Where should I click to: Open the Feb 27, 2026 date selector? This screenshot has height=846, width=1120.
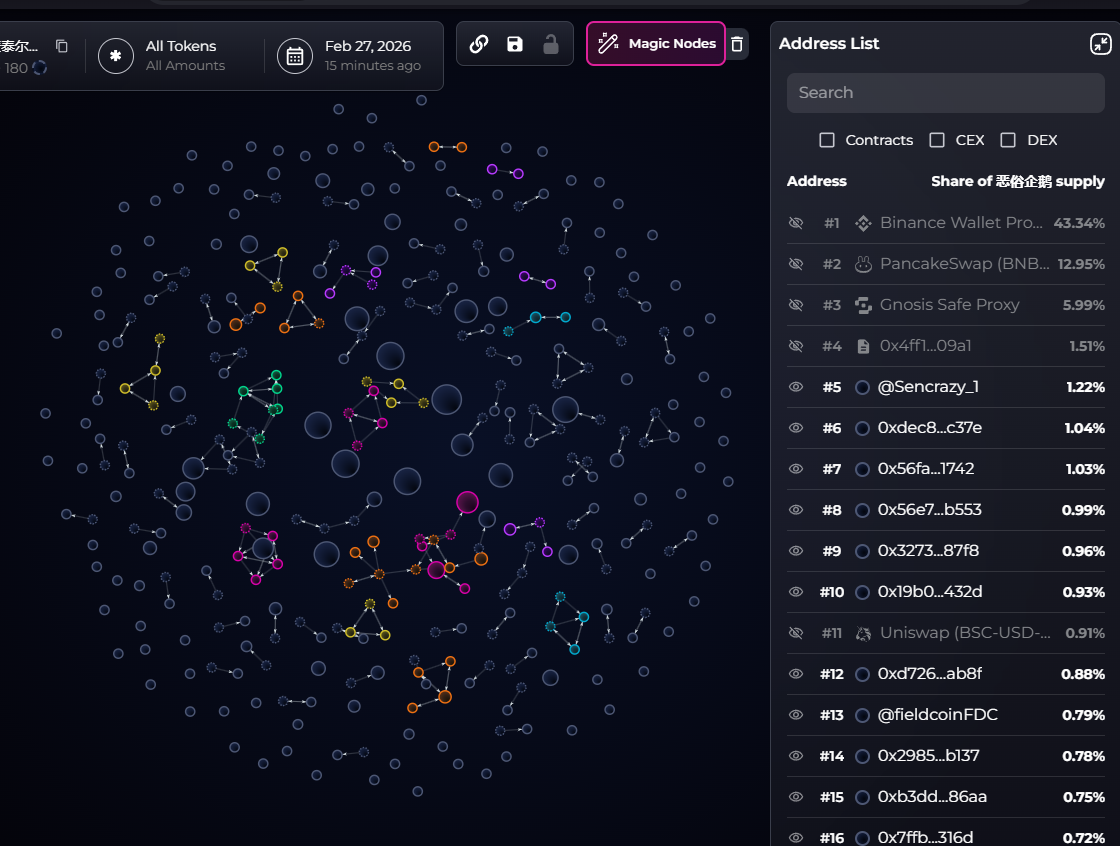[x=372, y=56]
